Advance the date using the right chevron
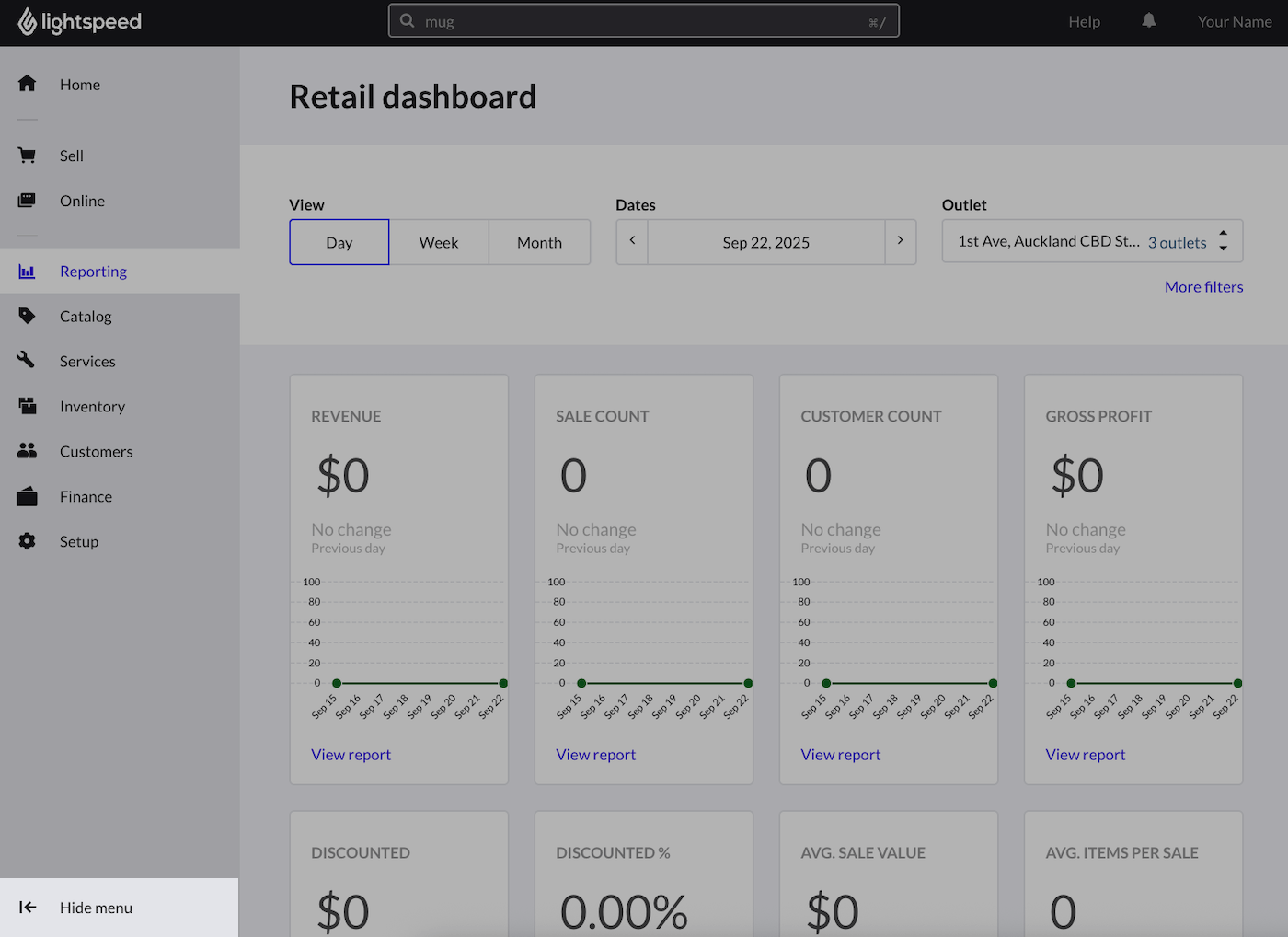The width and height of the screenshot is (1288, 937). coord(899,241)
